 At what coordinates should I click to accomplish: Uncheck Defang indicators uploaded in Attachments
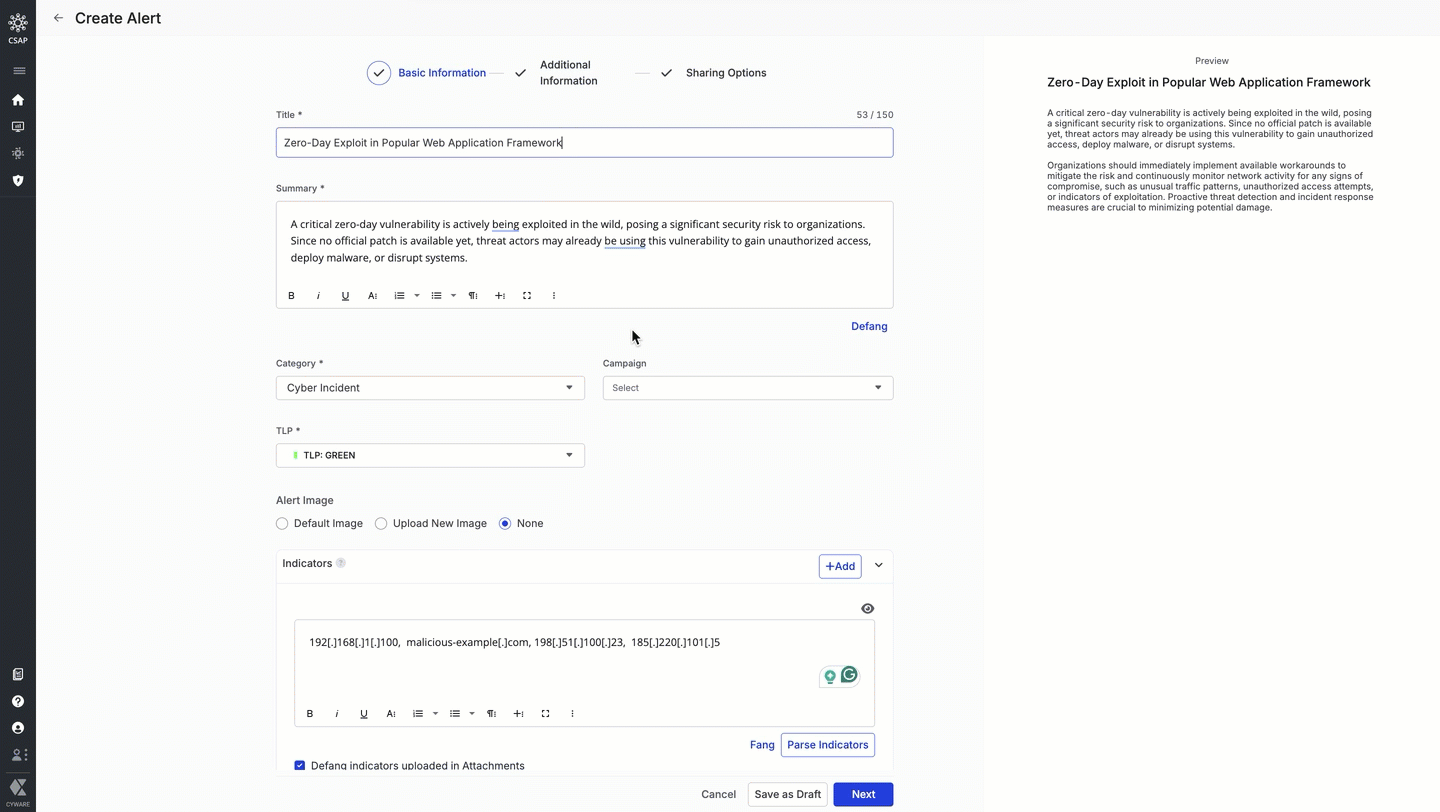click(300, 765)
